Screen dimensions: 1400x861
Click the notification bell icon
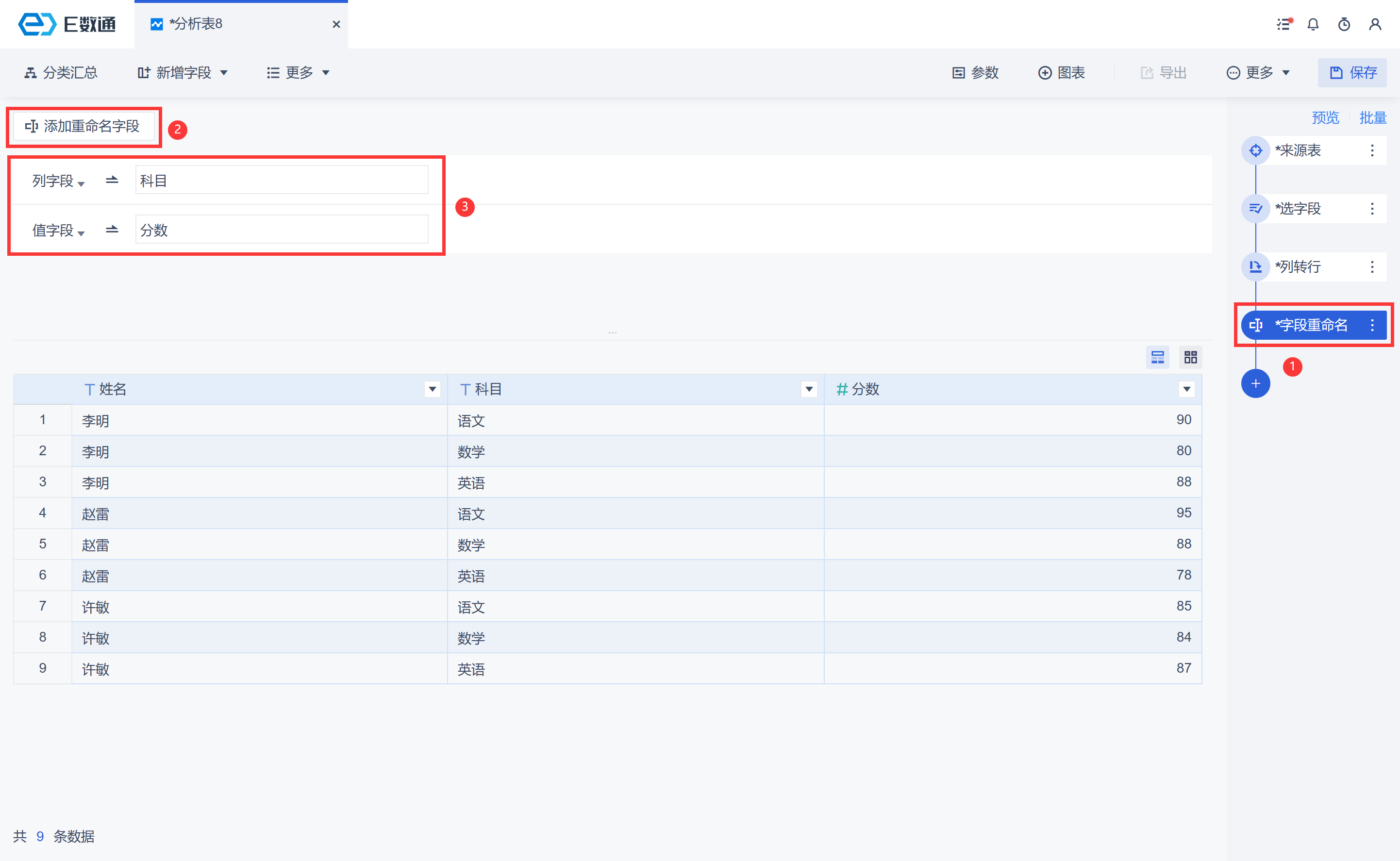point(1313,24)
